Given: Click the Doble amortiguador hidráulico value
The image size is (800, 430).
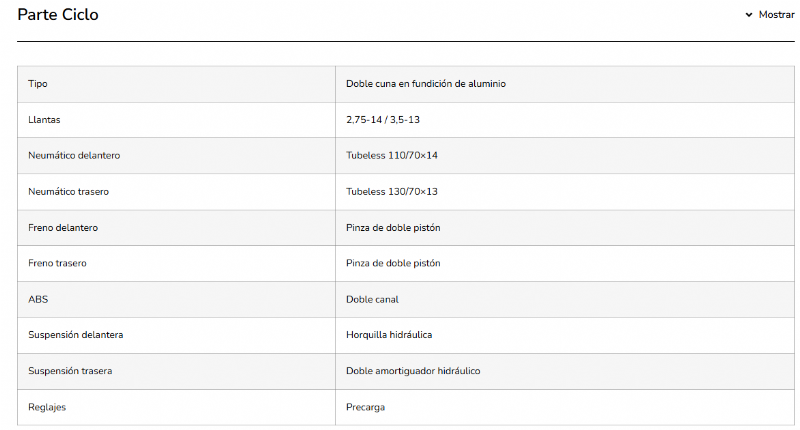Looking at the screenshot, I should tap(413, 371).
